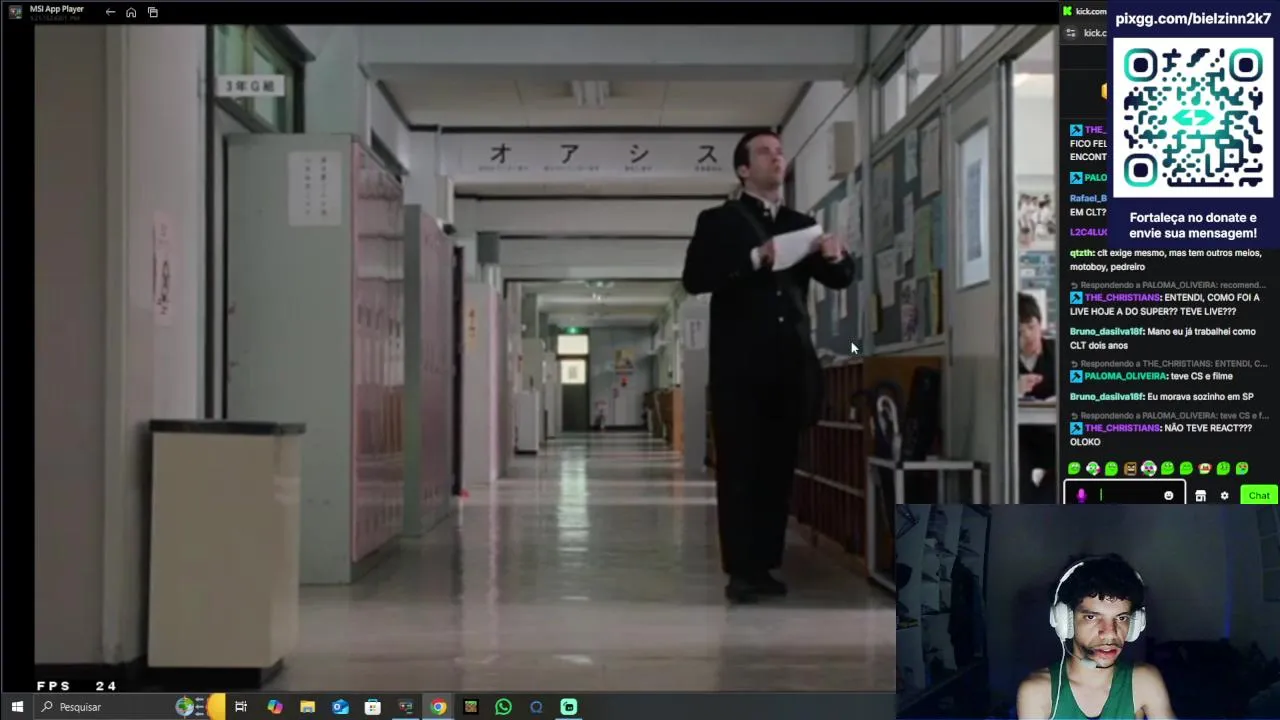Click the pixgg donate QR code

(x=1192, y=118)
